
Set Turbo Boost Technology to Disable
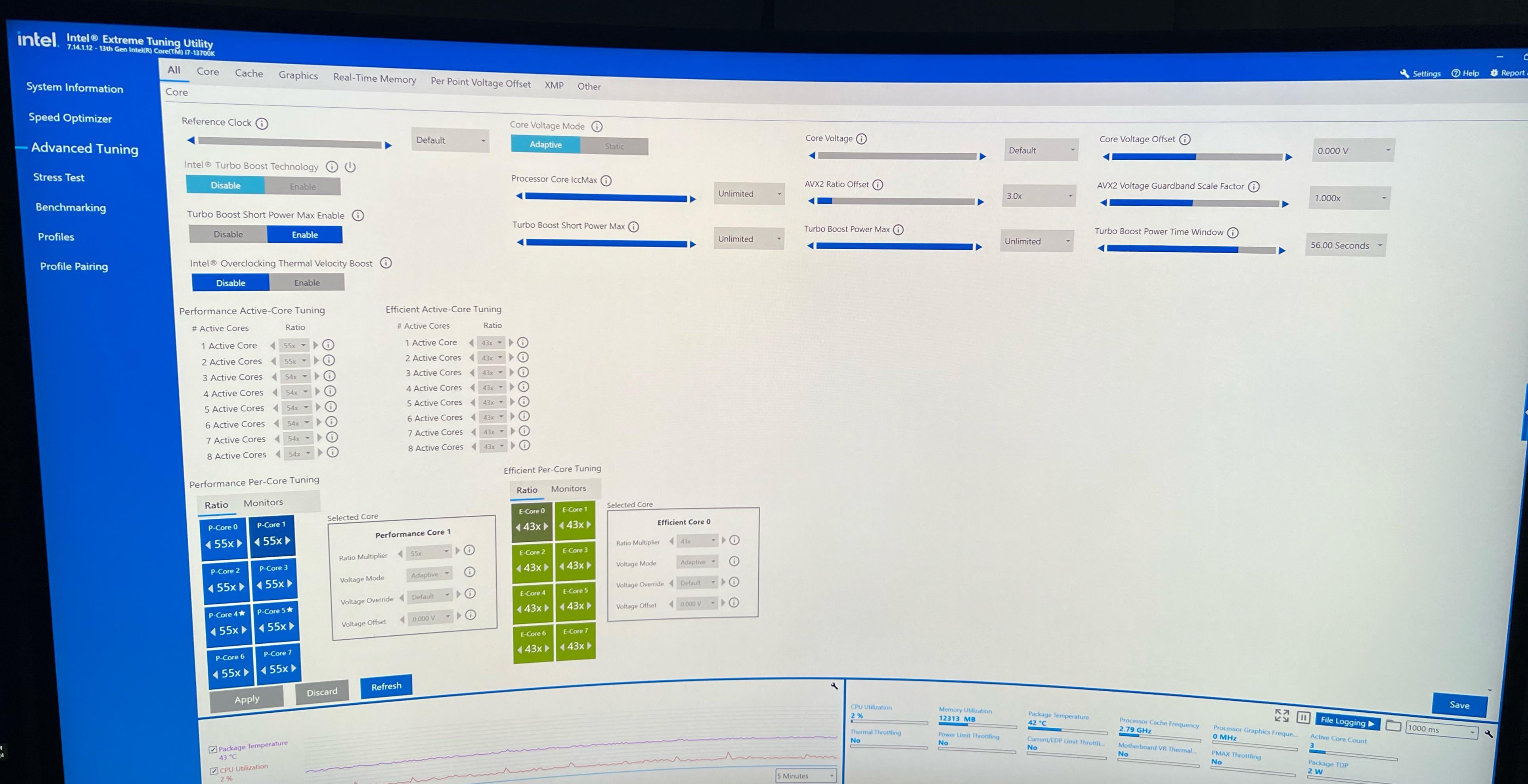(226, 185)
